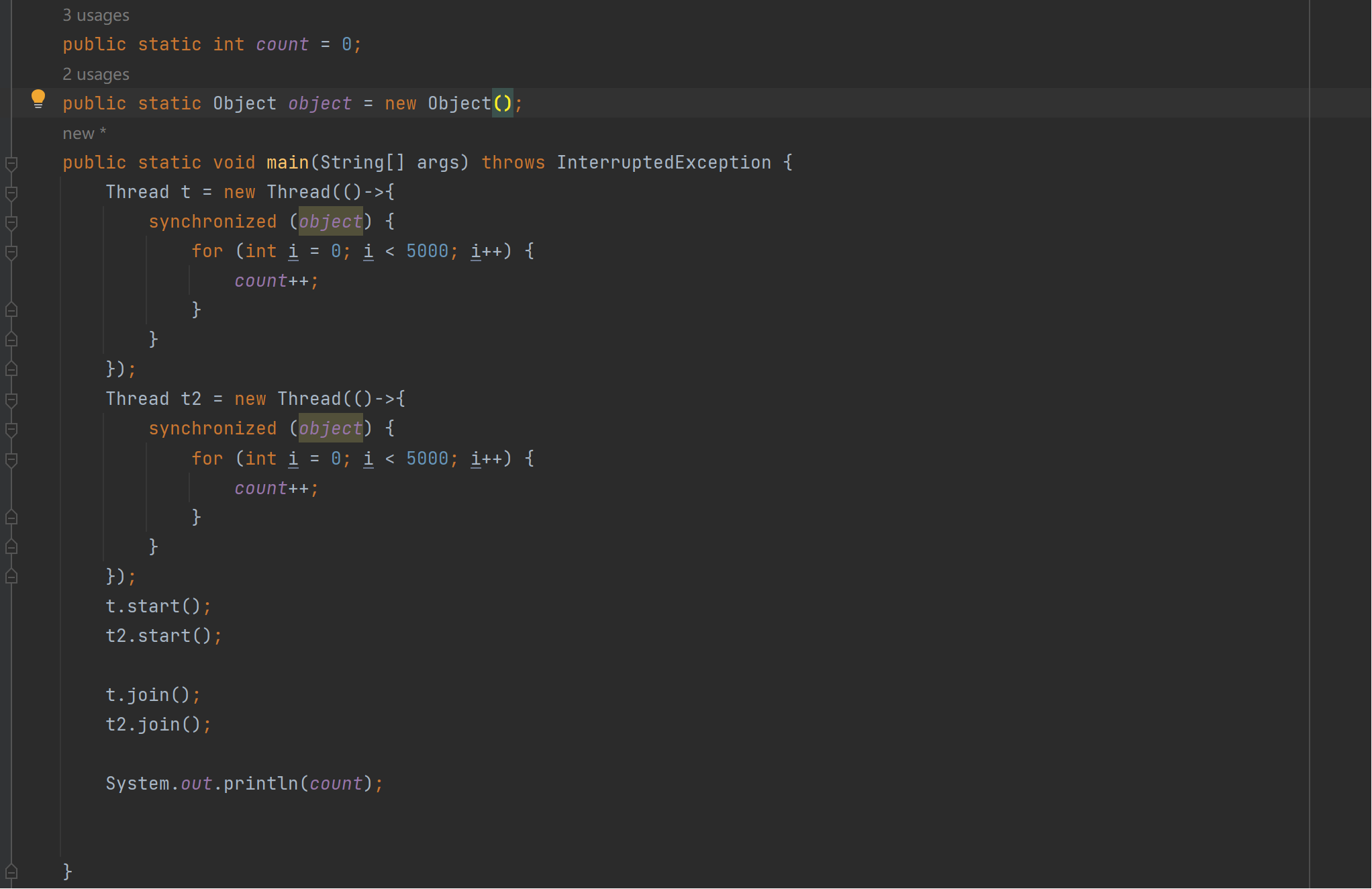Click InterruptedException in the throws clause
This screenshot has height=889, width=1372.
[x=663, y=162]
